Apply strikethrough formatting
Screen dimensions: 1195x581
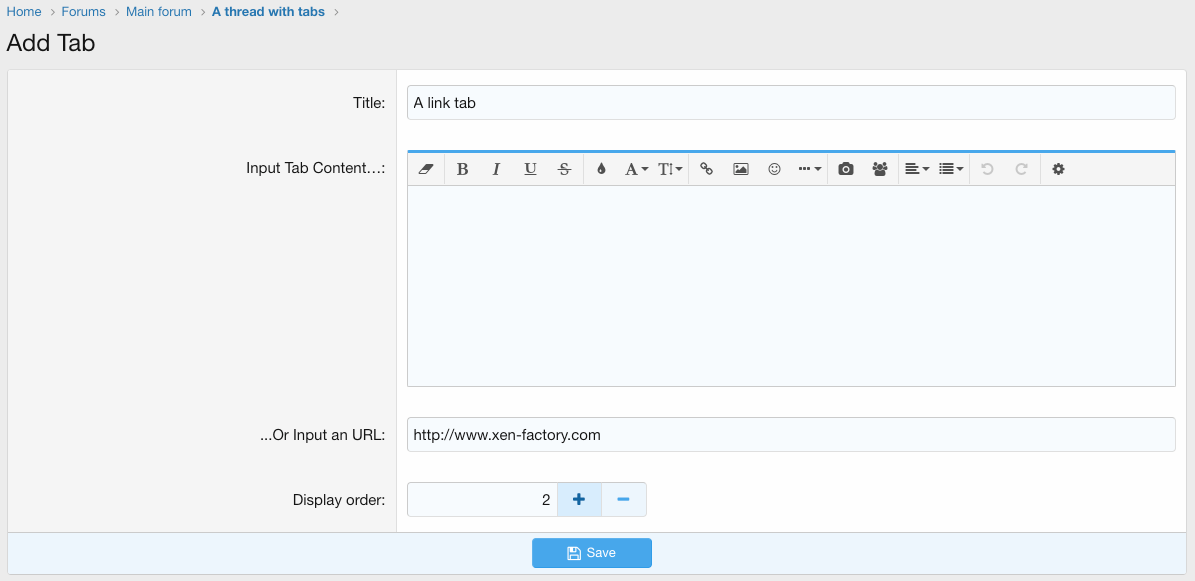click(x=564, y=170)
